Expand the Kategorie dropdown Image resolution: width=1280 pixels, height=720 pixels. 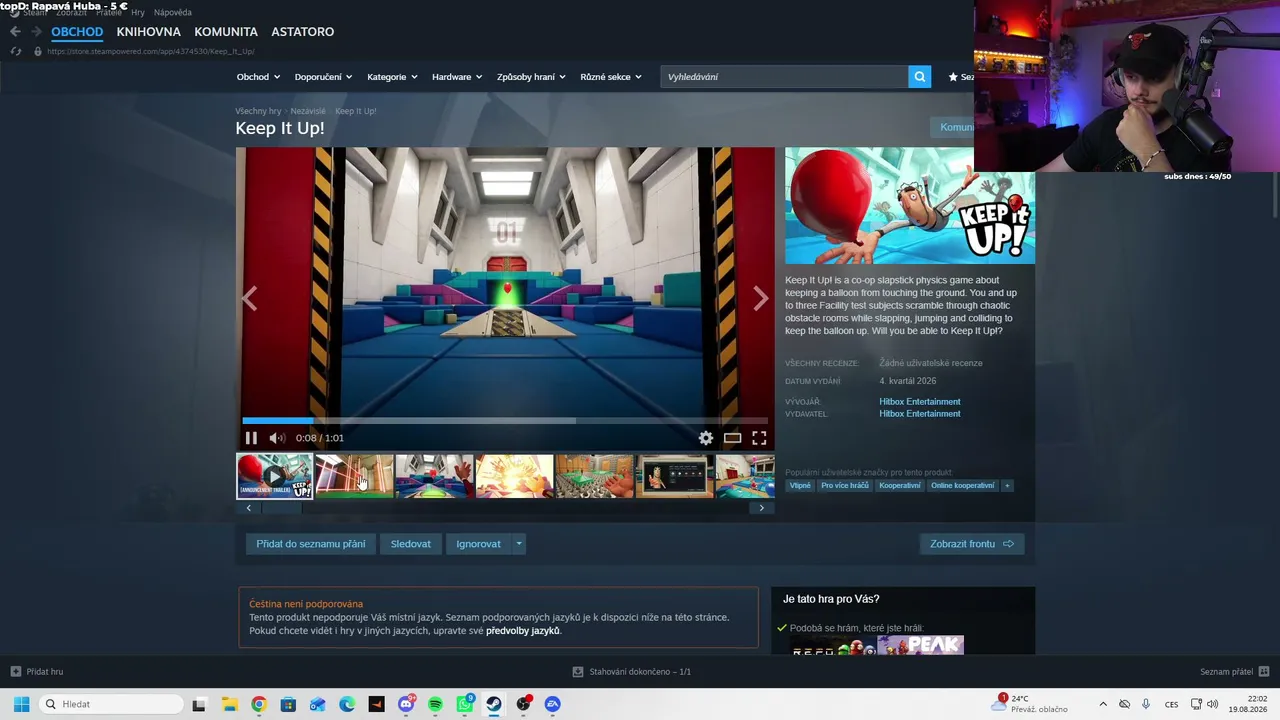392,77
